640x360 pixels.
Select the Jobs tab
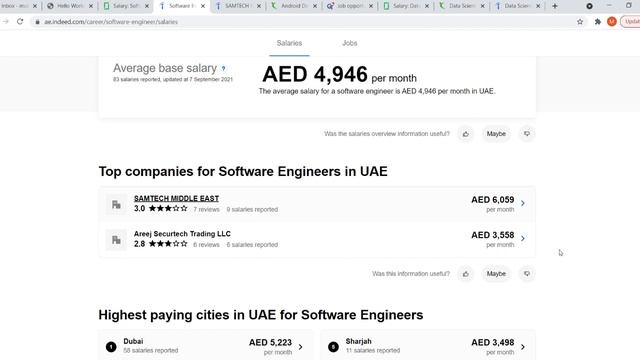click(349, 43)
